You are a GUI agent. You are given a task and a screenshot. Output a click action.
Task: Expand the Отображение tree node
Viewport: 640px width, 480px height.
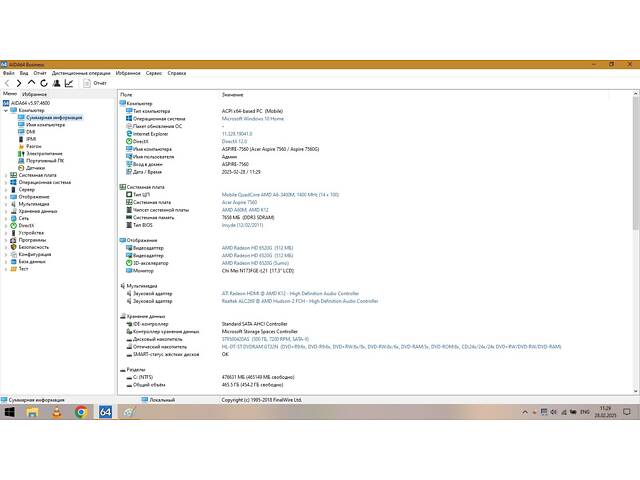tap(6, 197)
